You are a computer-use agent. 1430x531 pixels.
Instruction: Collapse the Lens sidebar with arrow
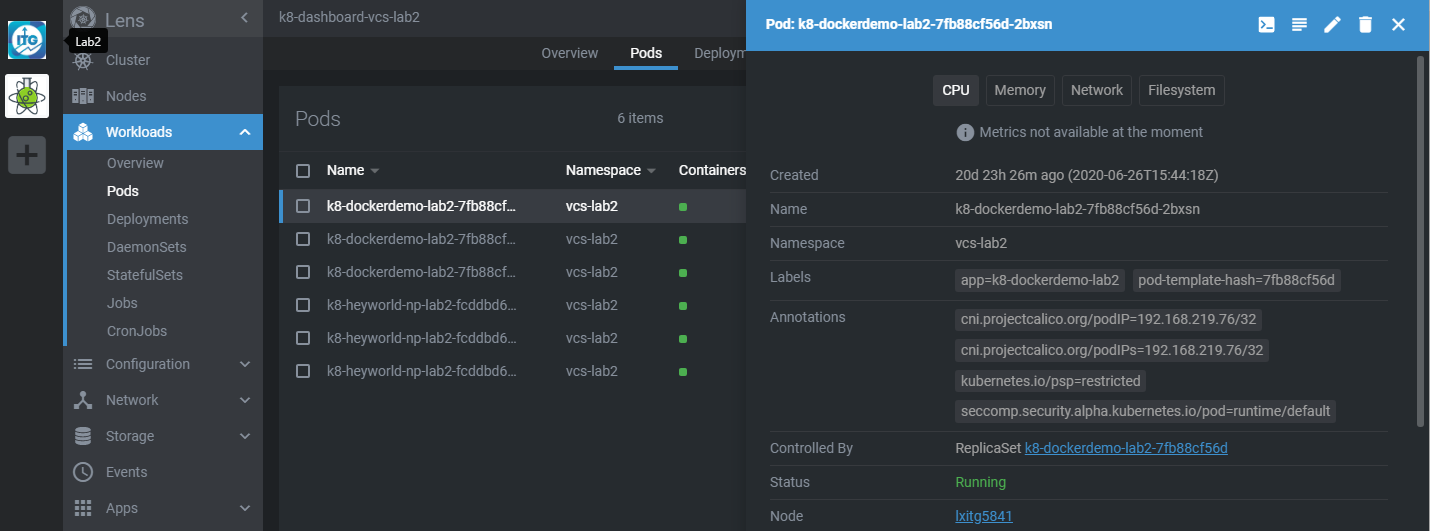pos(245,18)
